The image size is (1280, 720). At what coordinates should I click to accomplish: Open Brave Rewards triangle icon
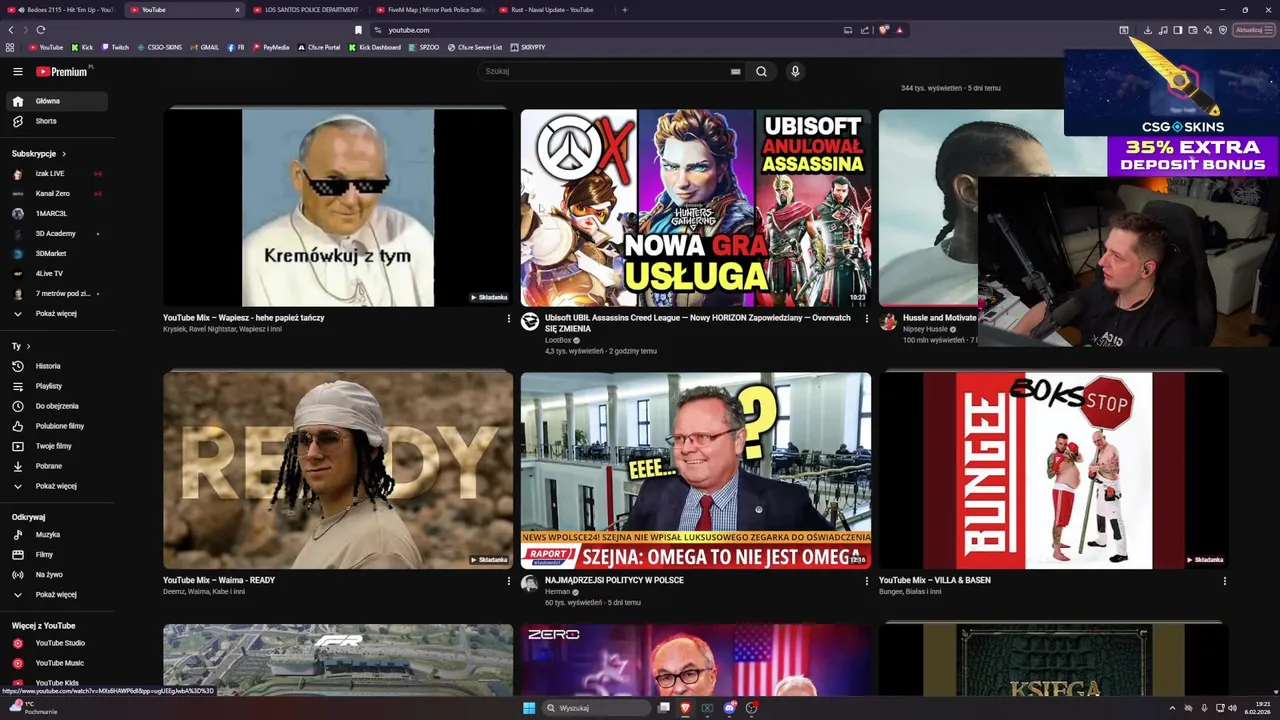899,30
